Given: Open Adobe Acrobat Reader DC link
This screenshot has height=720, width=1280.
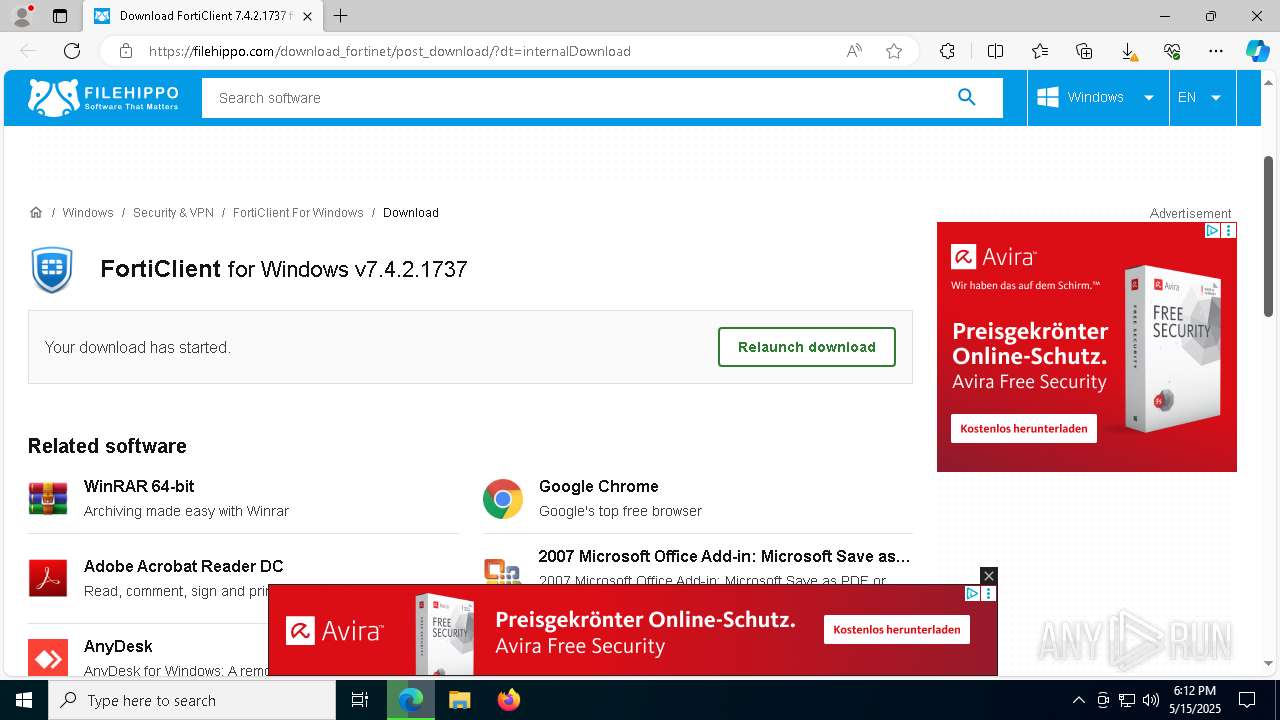Looking at the screenshot, I should click(184, 566).
